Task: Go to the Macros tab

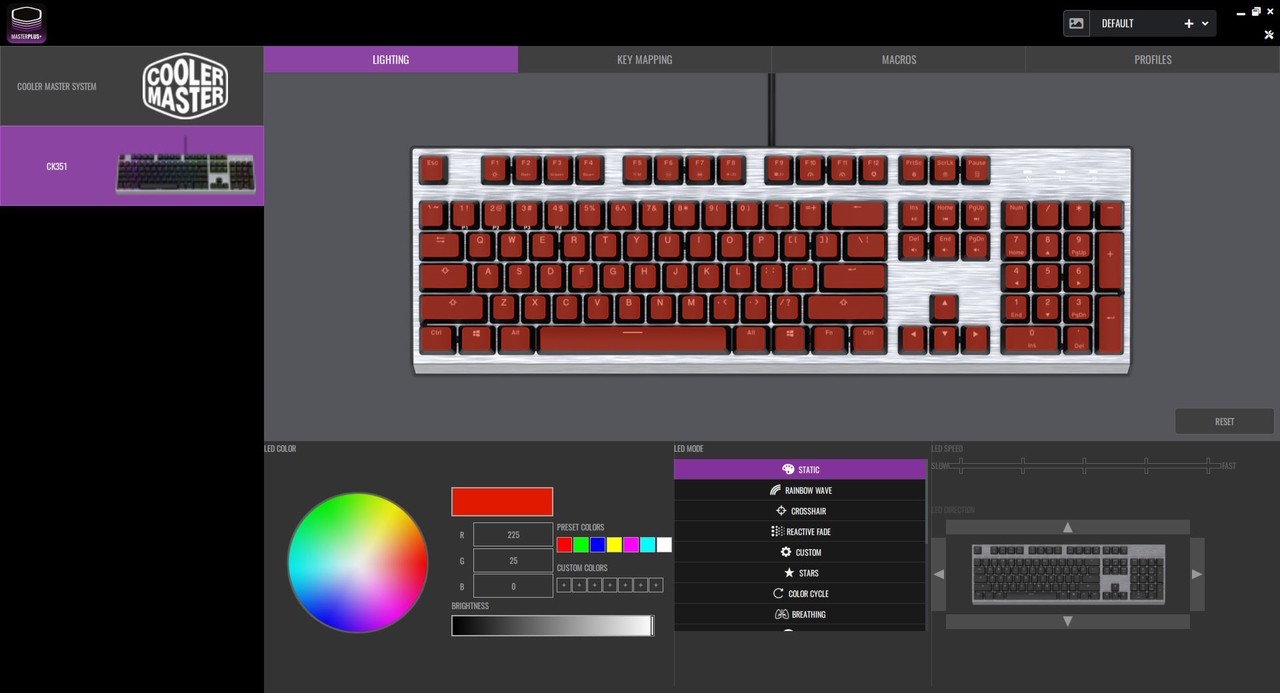Action: [x=899, y=59]
